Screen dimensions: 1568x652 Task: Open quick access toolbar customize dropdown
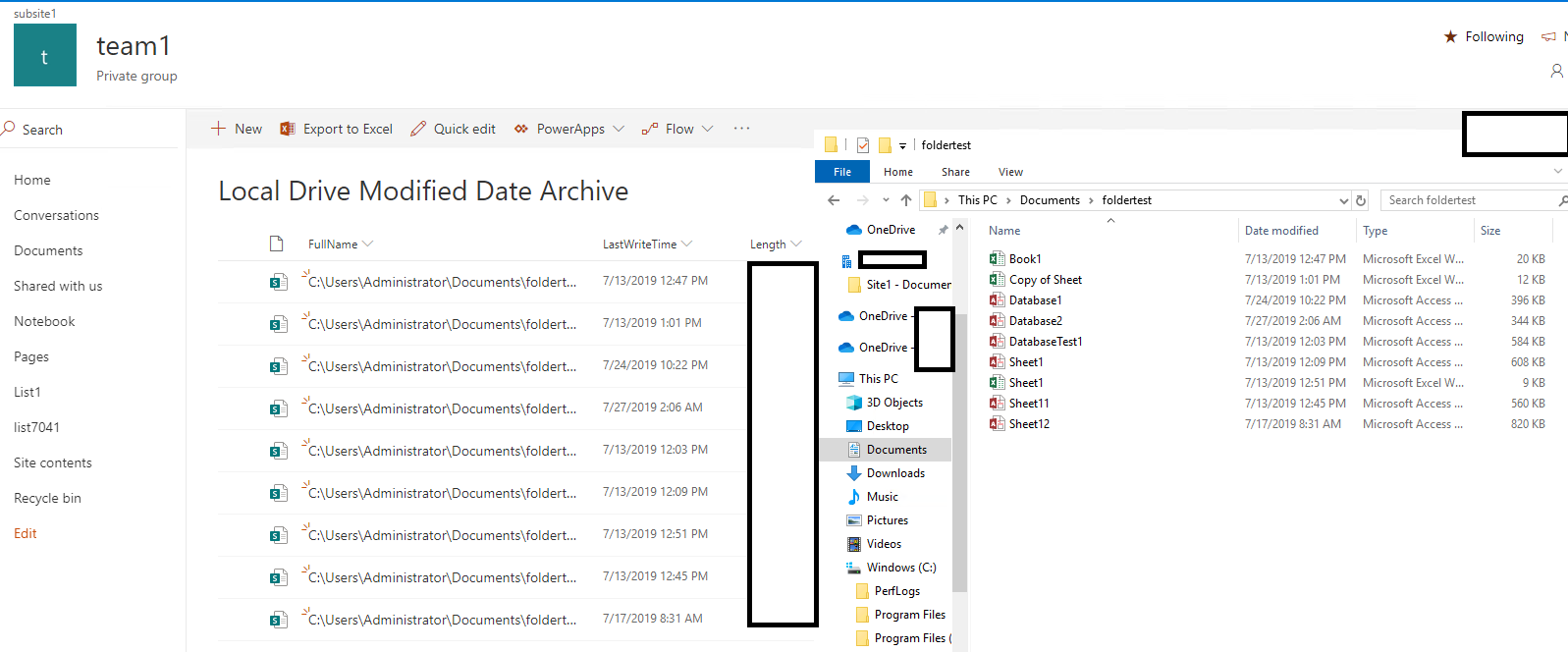click(902, 145)
